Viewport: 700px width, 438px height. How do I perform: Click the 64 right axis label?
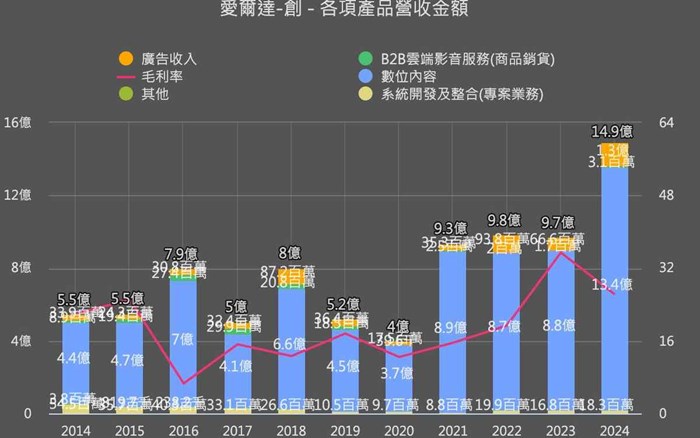pos(667,123)
